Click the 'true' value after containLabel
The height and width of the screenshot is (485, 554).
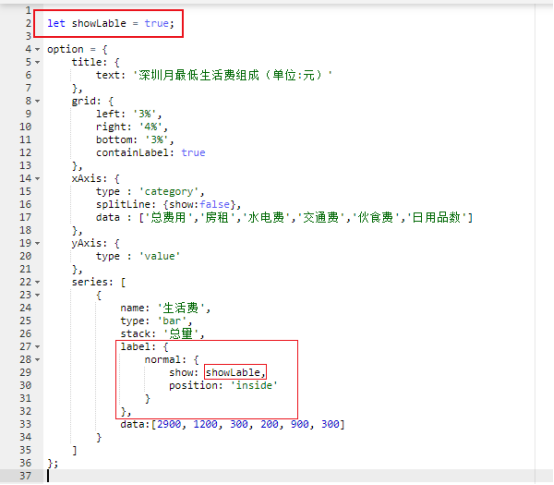click(193, 153)
